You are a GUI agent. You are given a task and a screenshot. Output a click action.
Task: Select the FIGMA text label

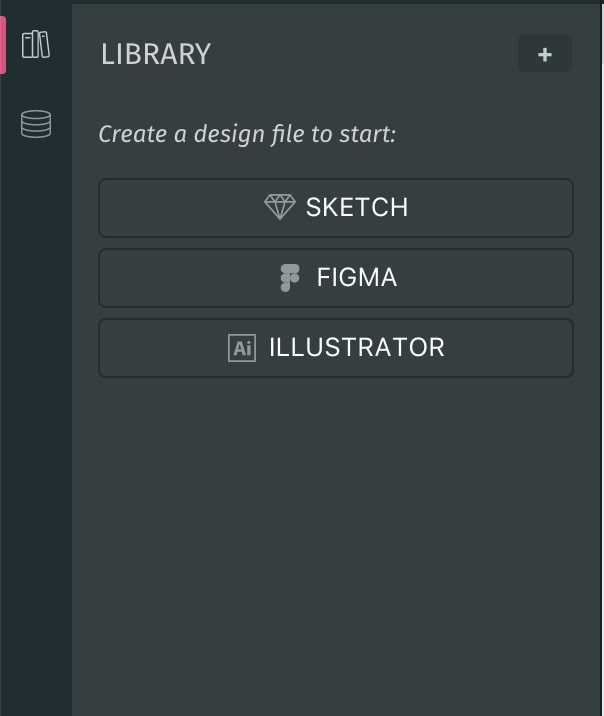click(357, 278)
